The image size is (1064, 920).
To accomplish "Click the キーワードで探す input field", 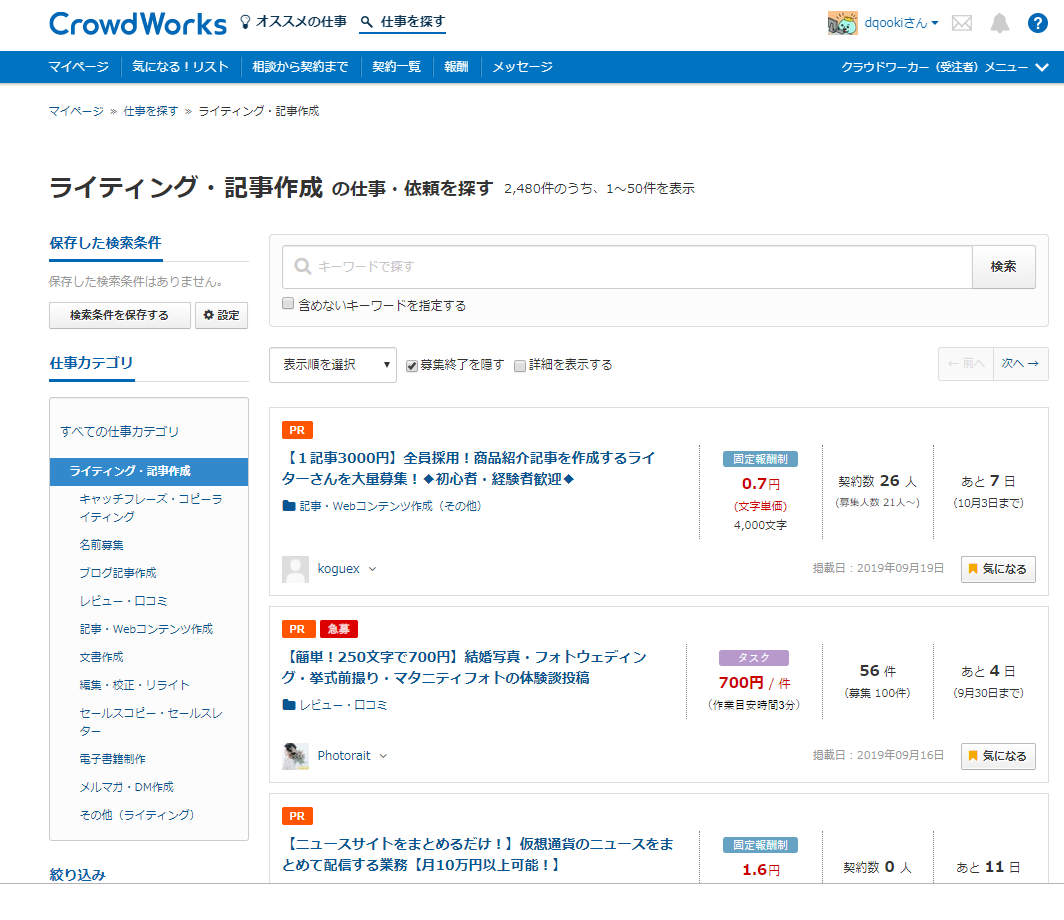I will [627, 267].
